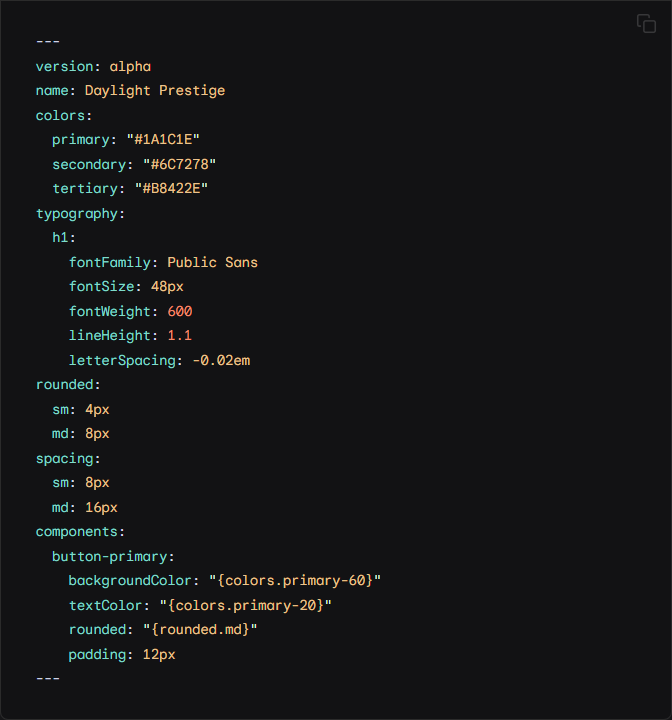
Task: Select the 'Daylight Prestige' name value
Action: tap(155, 91)
